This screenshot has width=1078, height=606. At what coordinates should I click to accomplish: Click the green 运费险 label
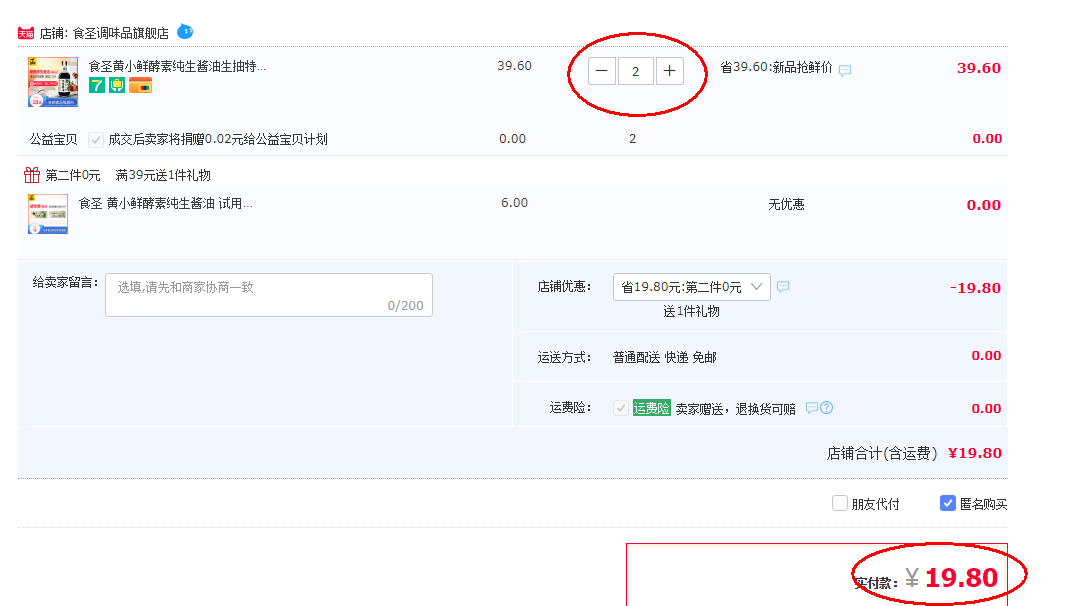tap(651, 408)
